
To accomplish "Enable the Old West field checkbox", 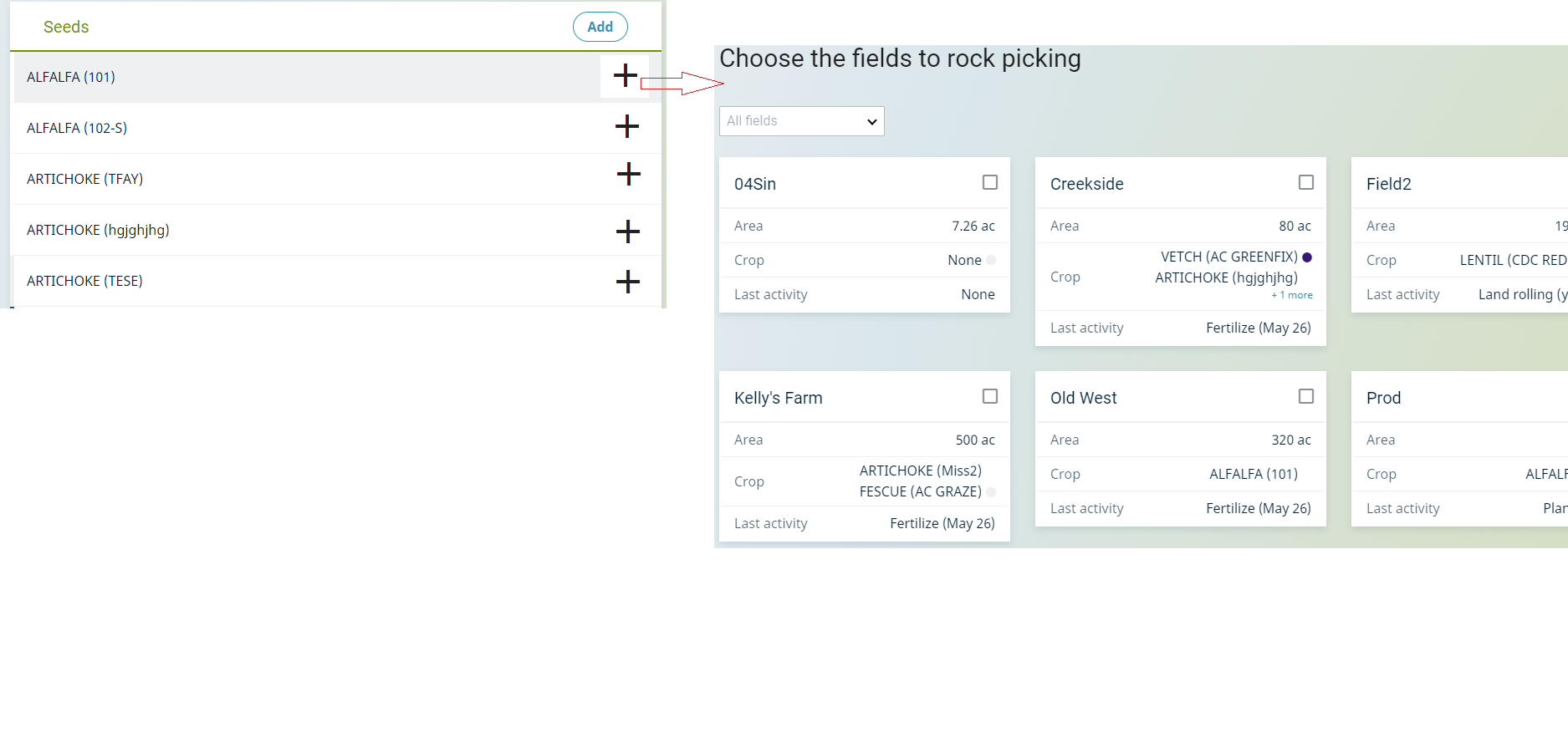I will [1305, 396].
